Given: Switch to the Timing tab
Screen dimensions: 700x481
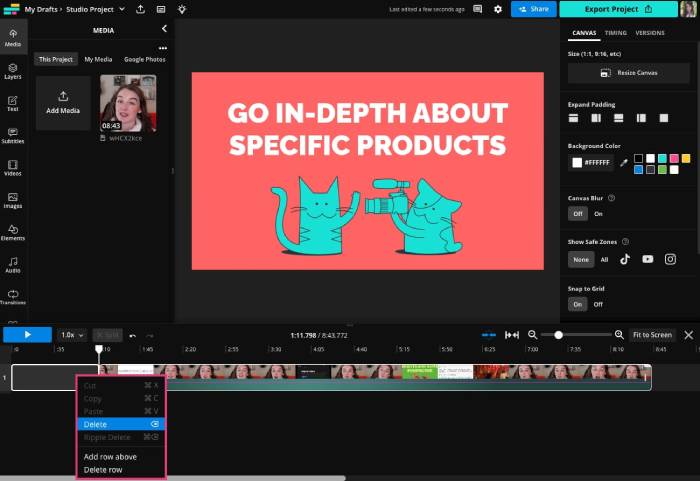Looking at the screenshot, I should [616, 33].
